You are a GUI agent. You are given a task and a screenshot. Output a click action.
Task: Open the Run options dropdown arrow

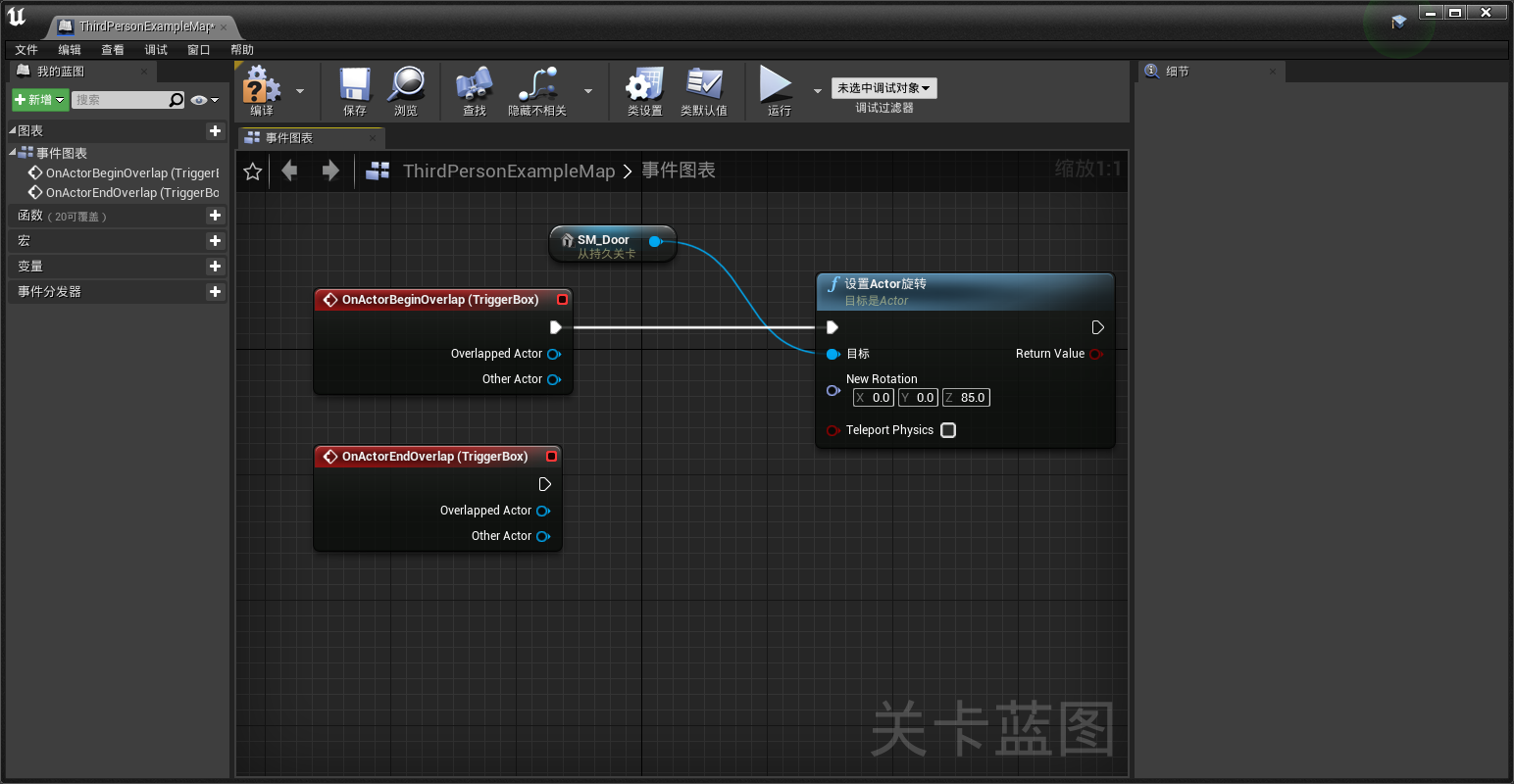818,91
